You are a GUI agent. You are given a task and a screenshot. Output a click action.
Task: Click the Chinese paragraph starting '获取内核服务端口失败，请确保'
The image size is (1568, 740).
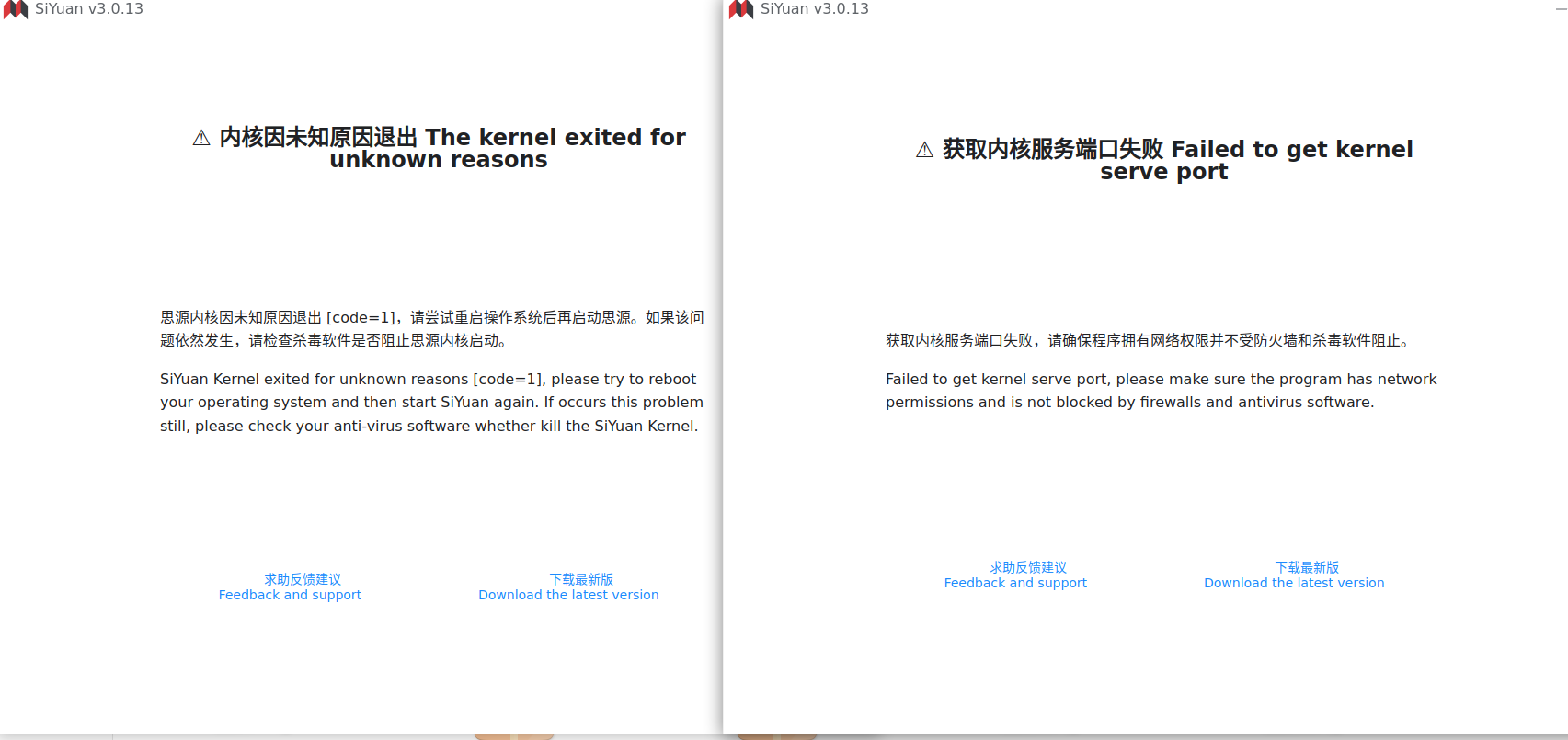coord(1149,341)
